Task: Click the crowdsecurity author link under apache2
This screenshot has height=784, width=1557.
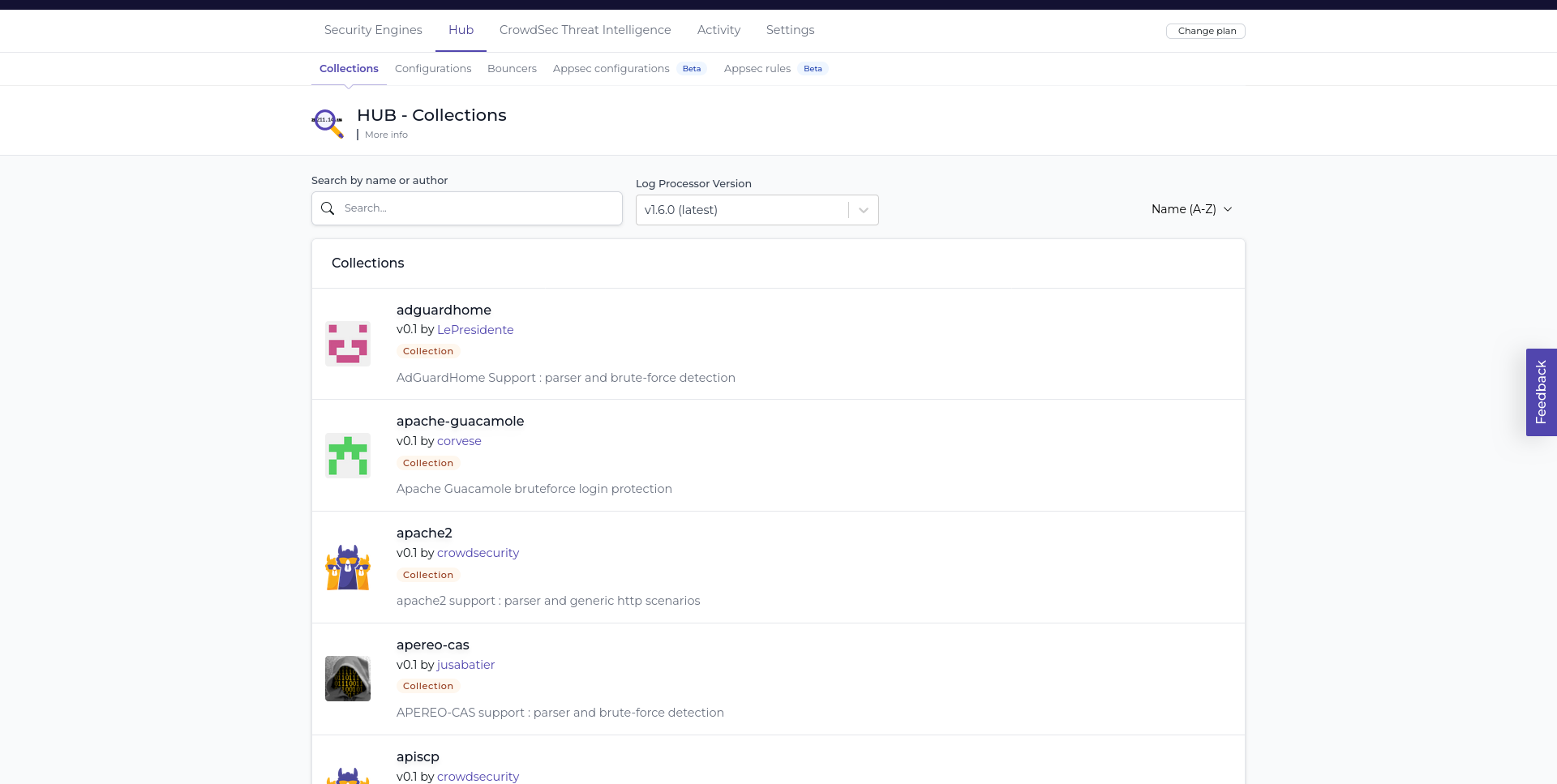Action: (x=478, y=553)
